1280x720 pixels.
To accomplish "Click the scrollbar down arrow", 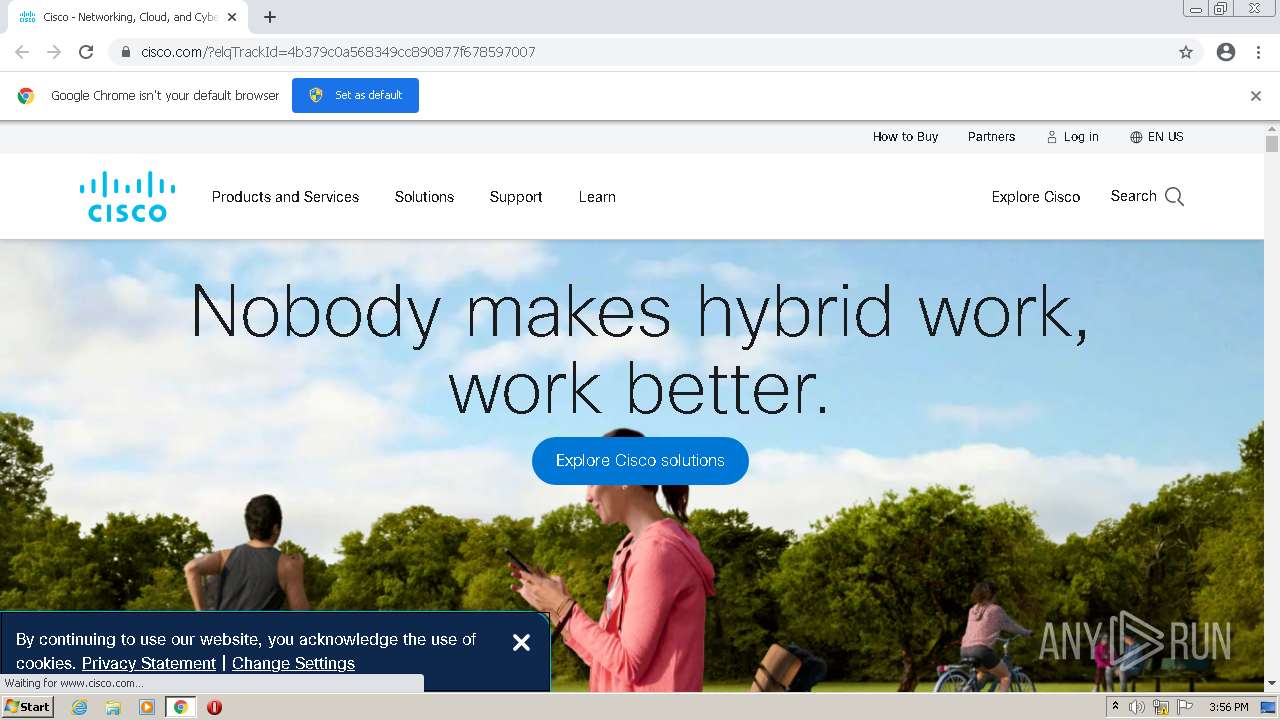I will click(x=1272, y=684).
